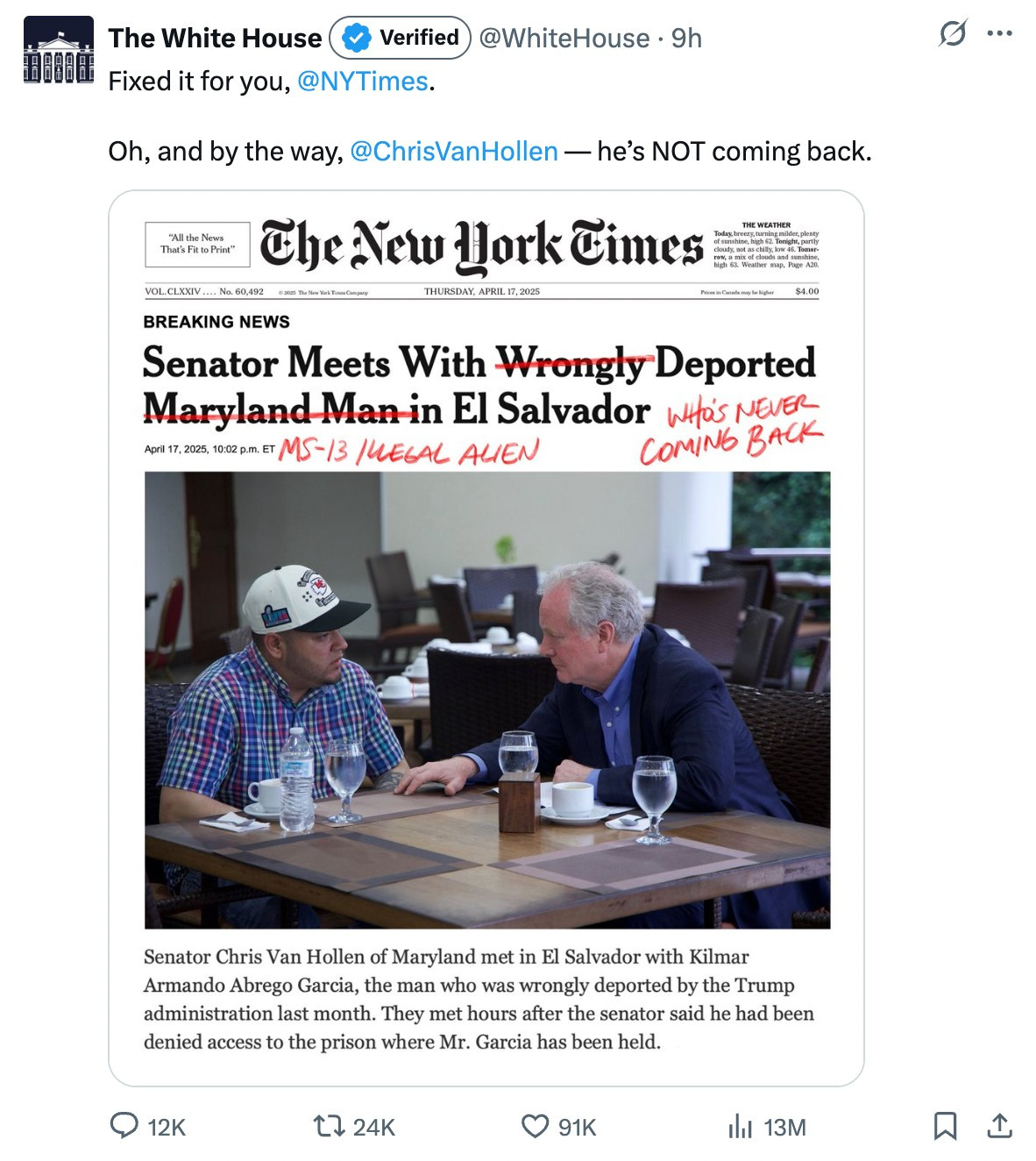Open the @WhiteHouse handle
The image size is (1036, 1161).
click(x=564, y=38)
